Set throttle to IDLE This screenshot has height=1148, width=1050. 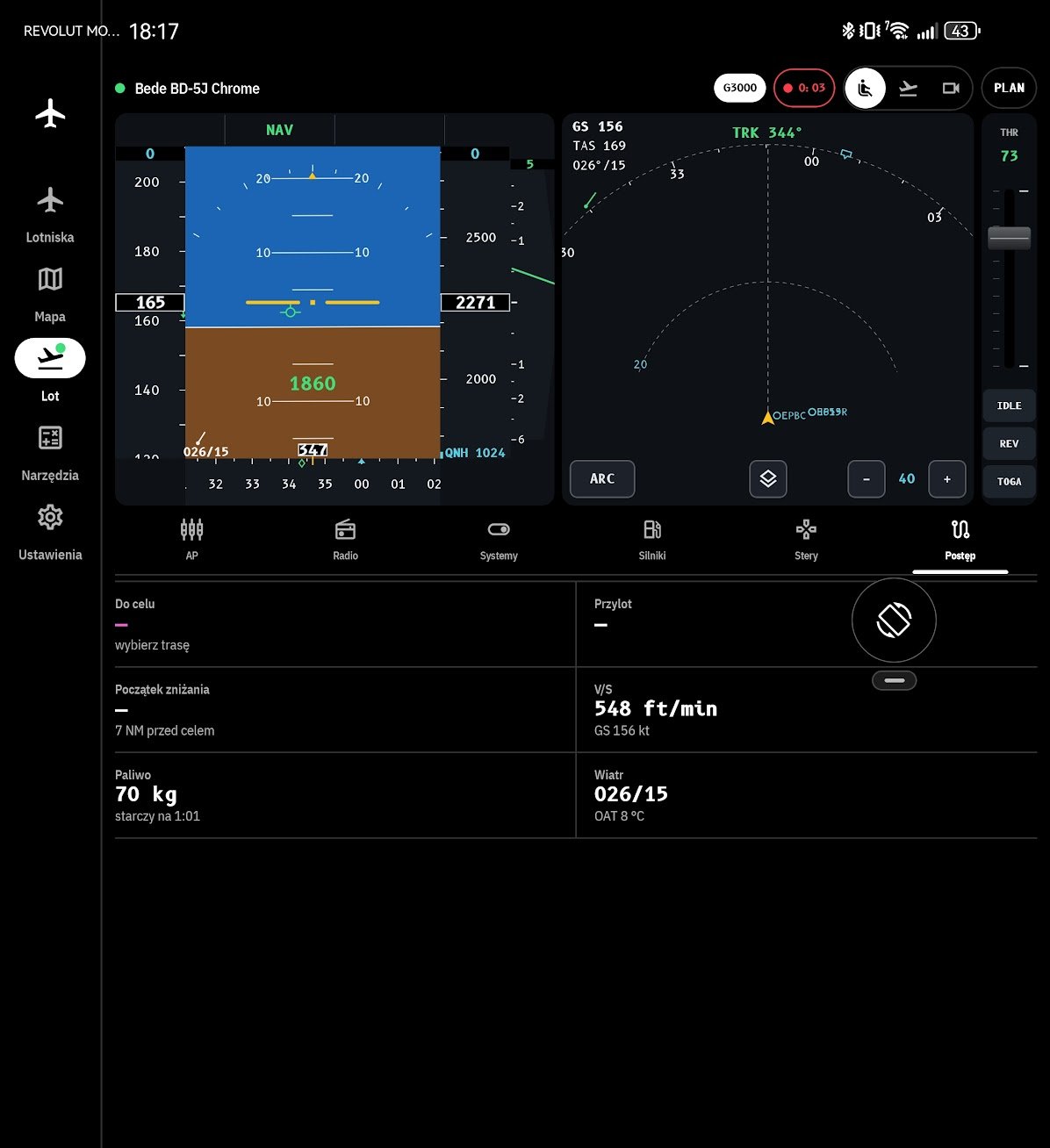click(1010, 405)
